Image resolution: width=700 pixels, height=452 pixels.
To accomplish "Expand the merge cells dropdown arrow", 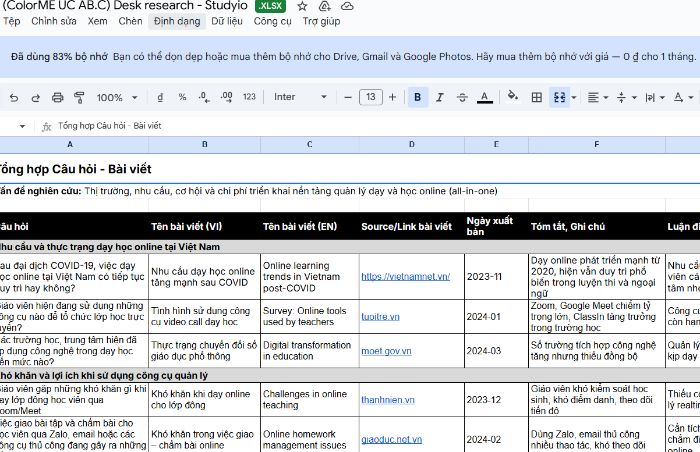I will [574, 97].
